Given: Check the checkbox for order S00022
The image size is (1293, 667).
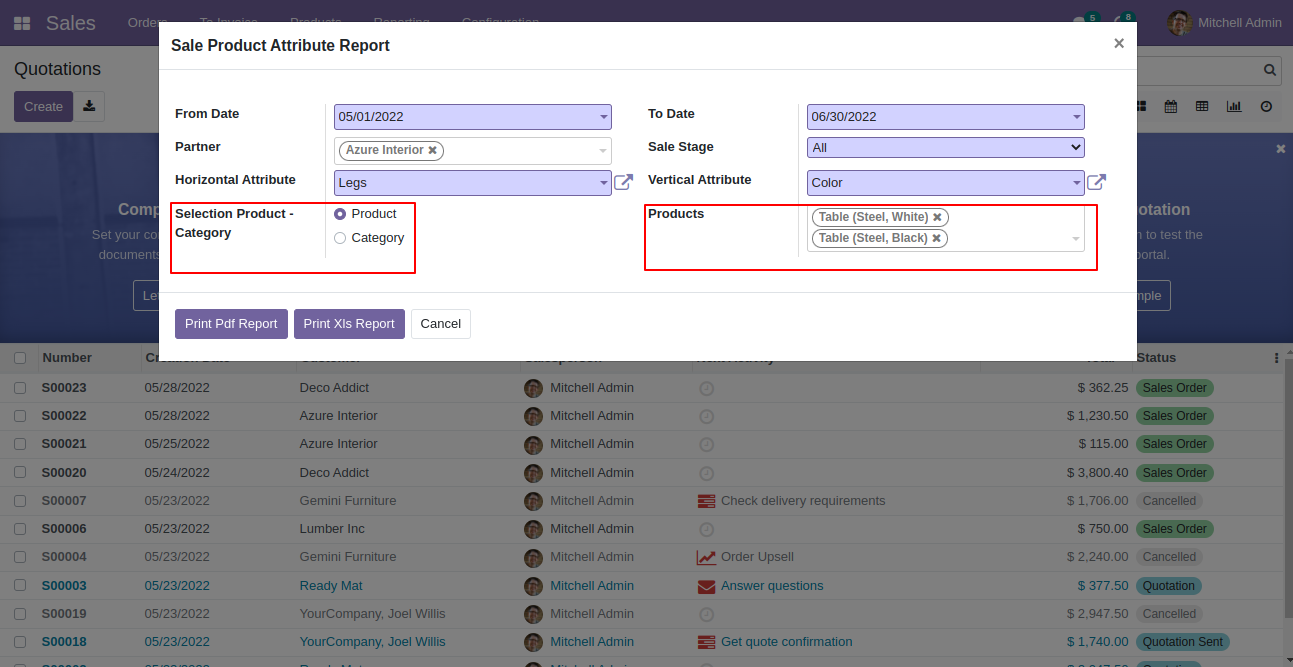Looking at the screenshot, I should [x=20, y=416].
